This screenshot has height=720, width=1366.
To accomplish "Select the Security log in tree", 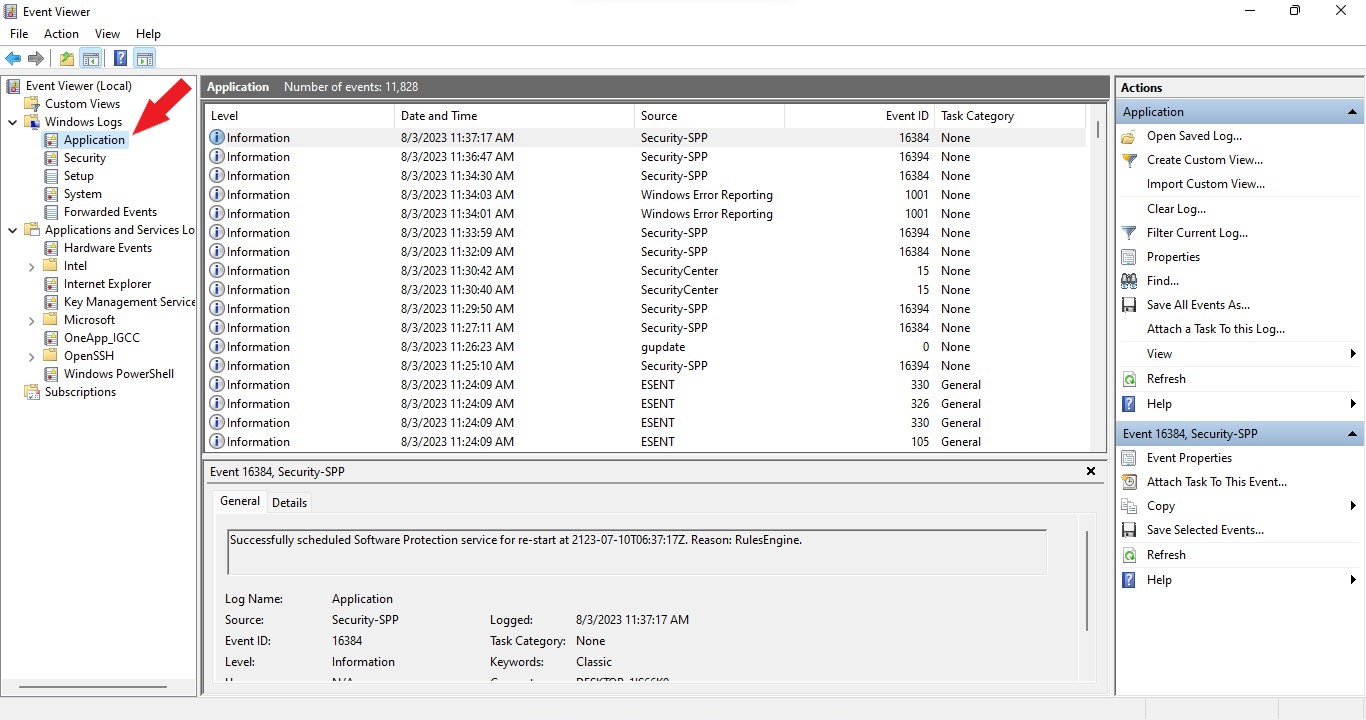I will (x=84, y=158).
